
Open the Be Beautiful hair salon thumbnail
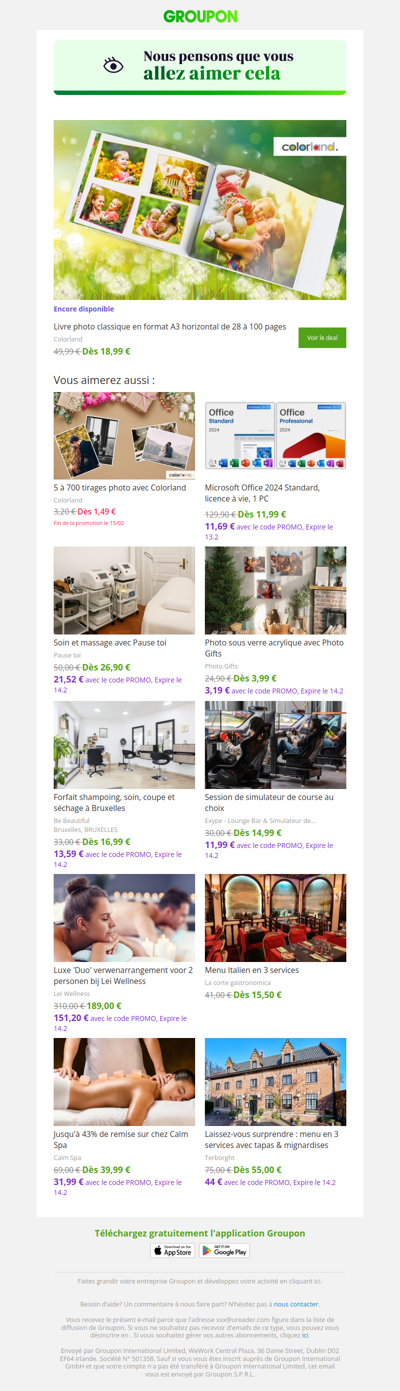124,745
